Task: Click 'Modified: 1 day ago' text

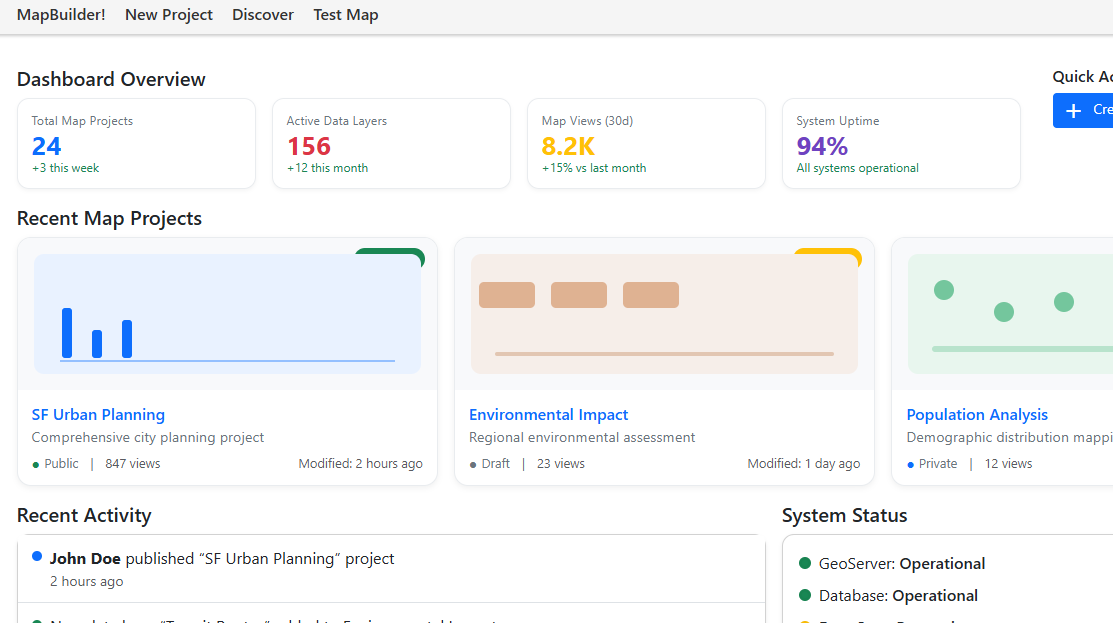Action: click(804, 463)
